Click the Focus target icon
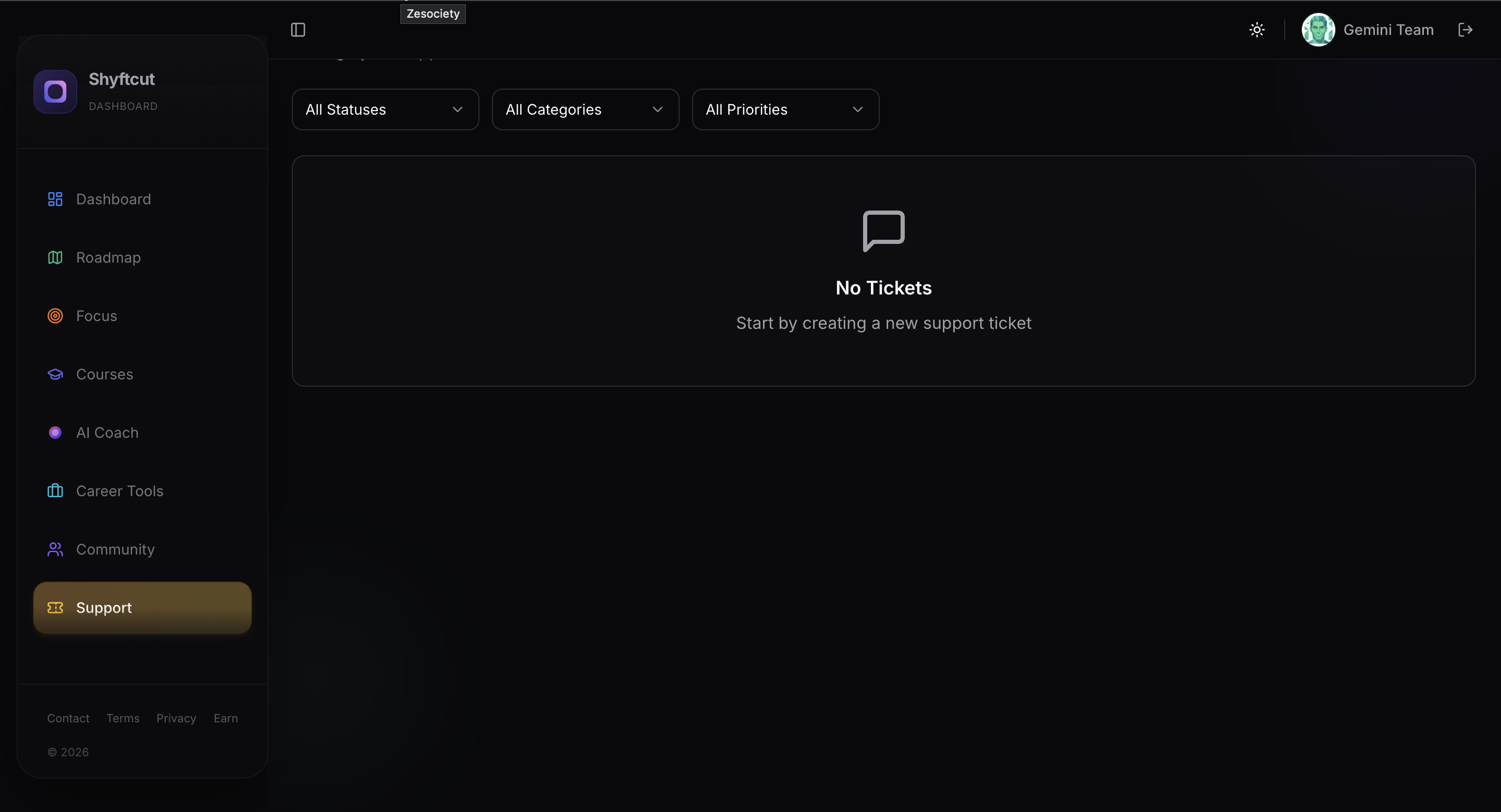This screenshot has height=812, width=1501. coord(55,316)
